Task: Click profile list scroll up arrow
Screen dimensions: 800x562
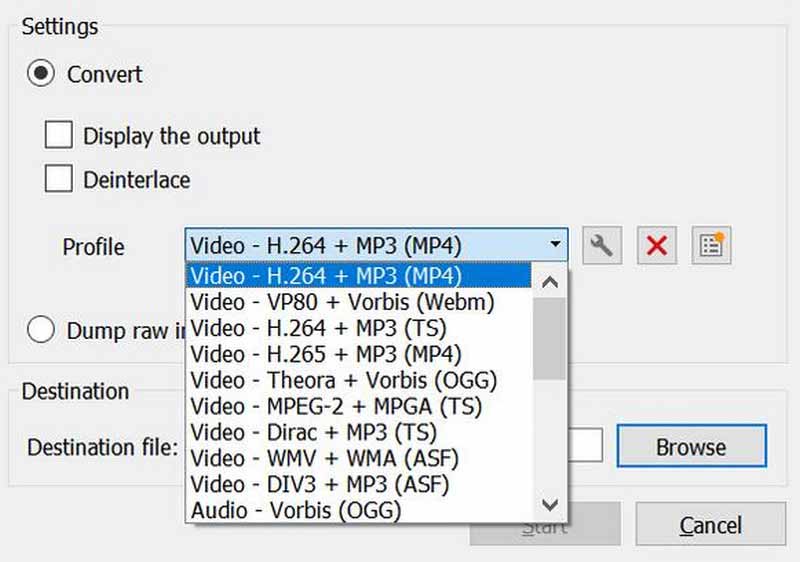Action: [x=549, y=282]
